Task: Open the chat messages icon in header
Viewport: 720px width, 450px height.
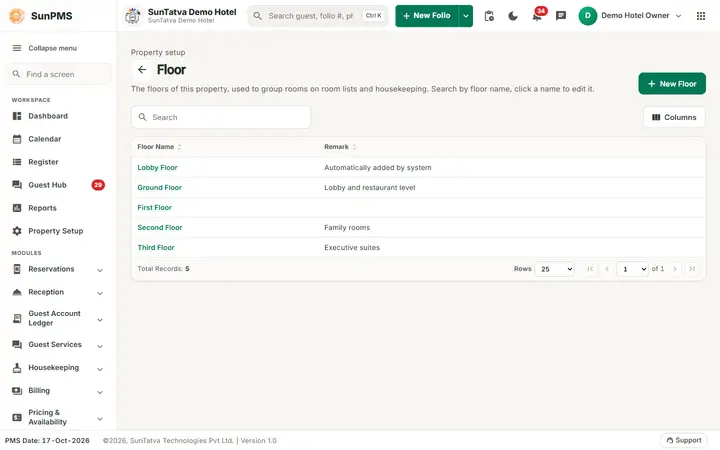Action: pyautogui.click(x=561, y=16)
